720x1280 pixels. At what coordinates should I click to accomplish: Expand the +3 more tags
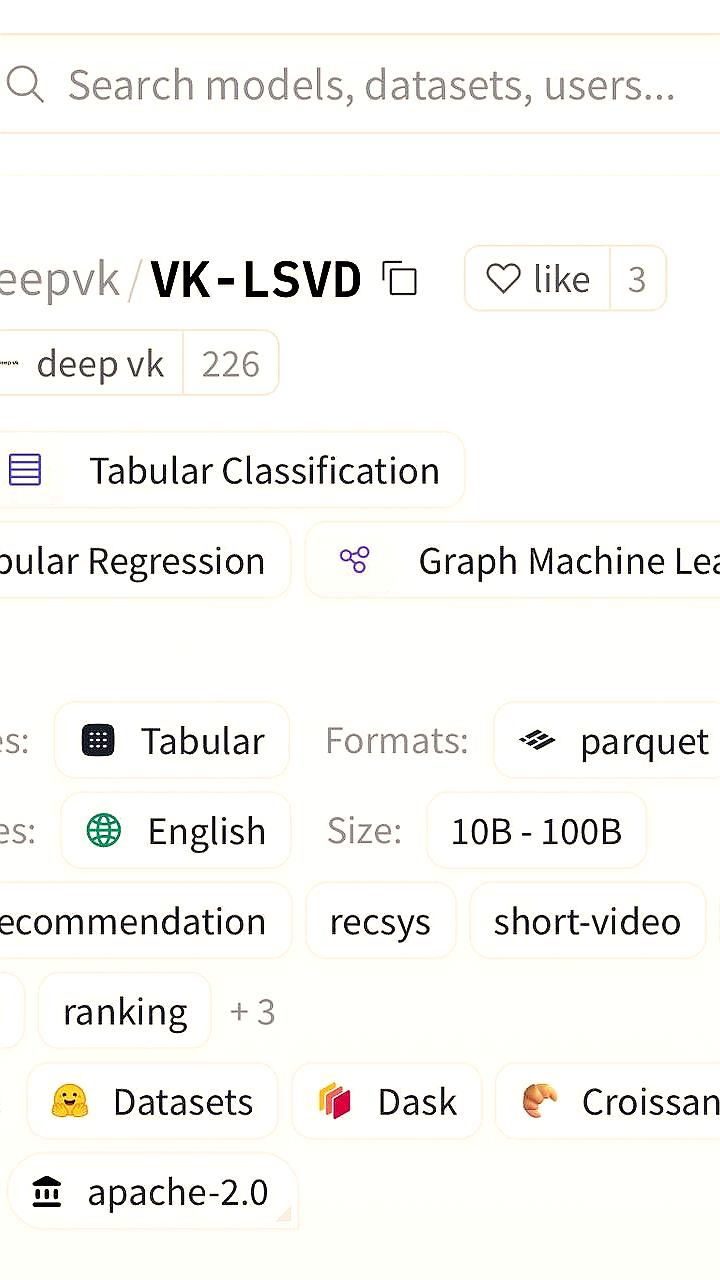tap(252, 1012)
